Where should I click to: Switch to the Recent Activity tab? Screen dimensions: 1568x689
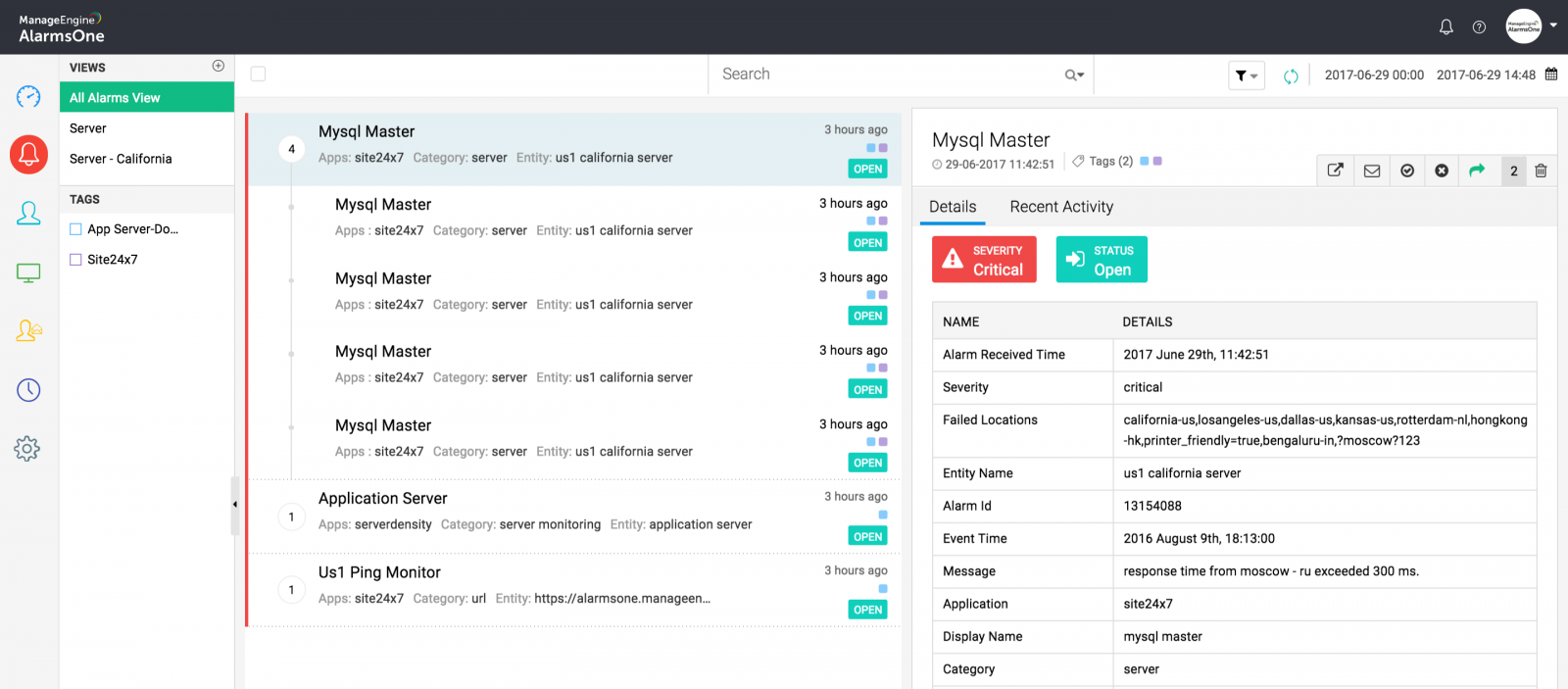(1061, 207)
